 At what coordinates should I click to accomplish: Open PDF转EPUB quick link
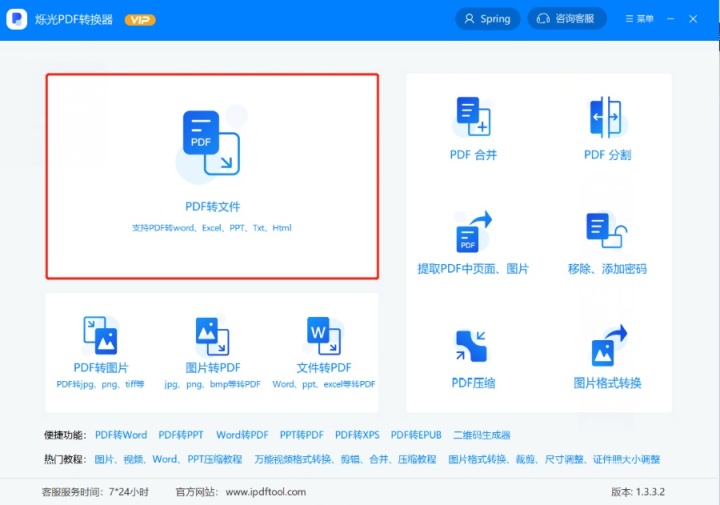point(416,435)
